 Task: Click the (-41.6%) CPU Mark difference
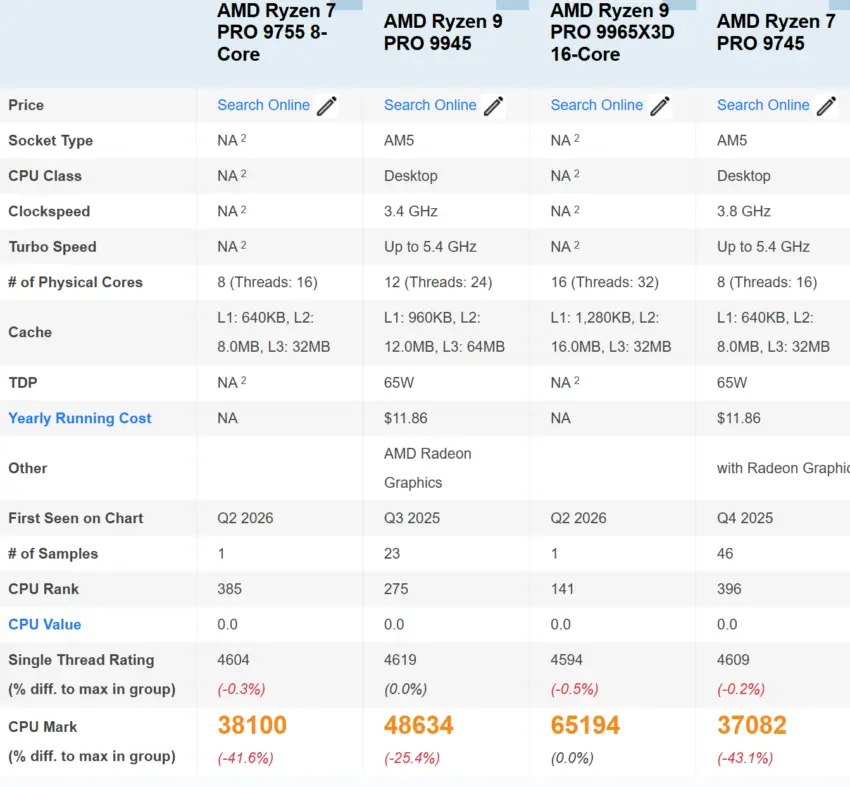(x=246, y=758)
